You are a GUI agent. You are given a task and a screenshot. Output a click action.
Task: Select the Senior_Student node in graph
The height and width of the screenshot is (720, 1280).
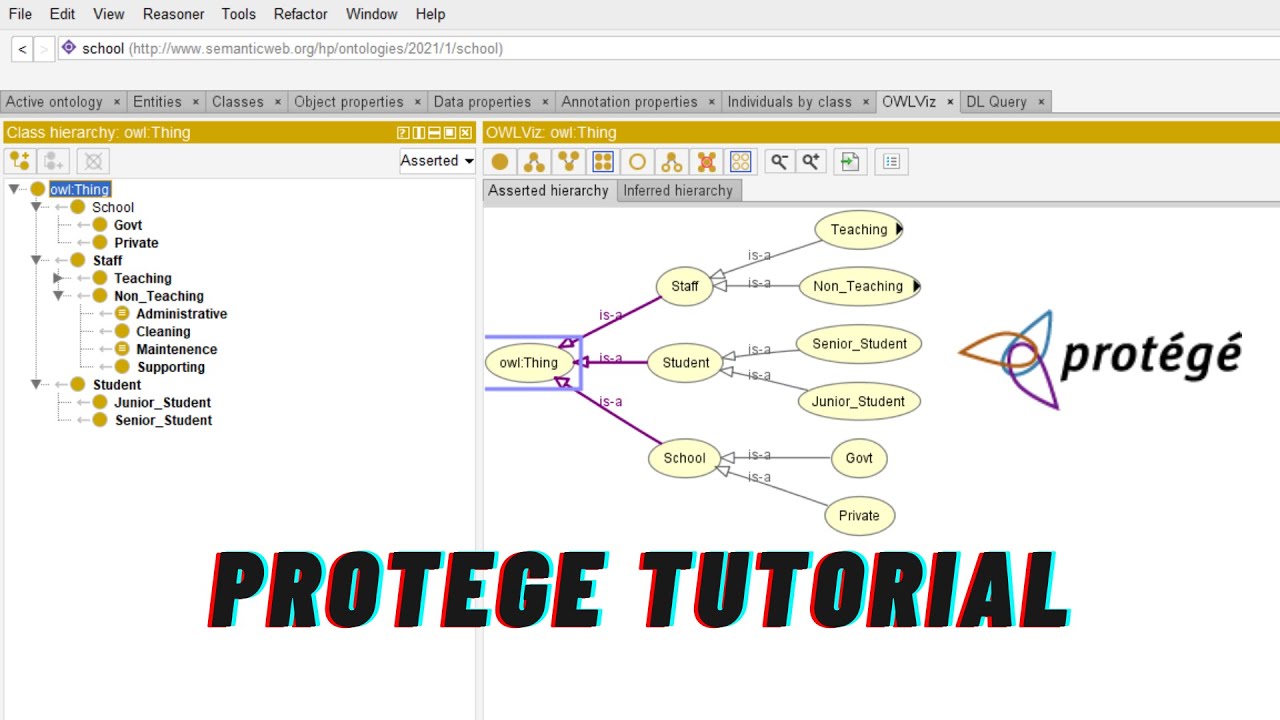pyautogui.click(x=859, y=344)
